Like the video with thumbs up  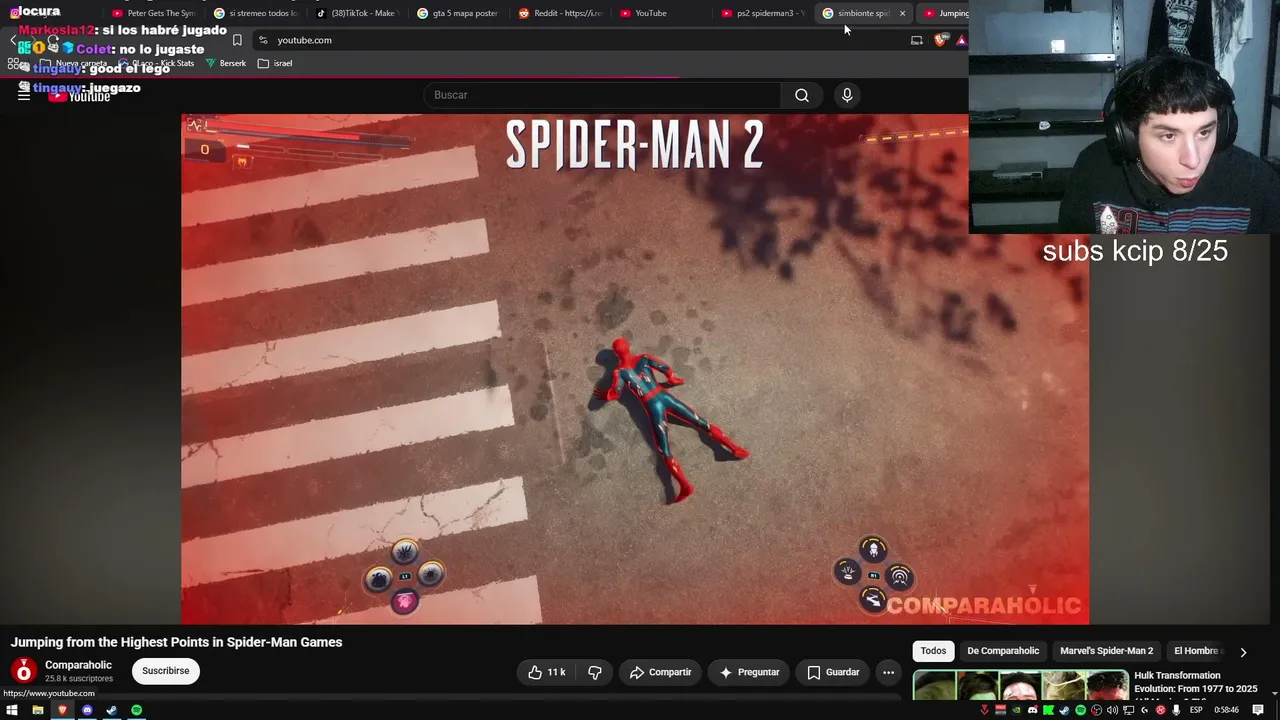tap(548, 672)
